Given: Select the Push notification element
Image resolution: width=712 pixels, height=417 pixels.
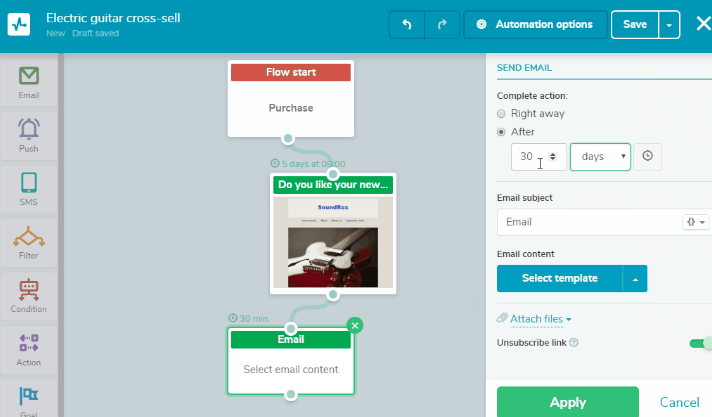Looking at the screenshot, I should [29, 135].
